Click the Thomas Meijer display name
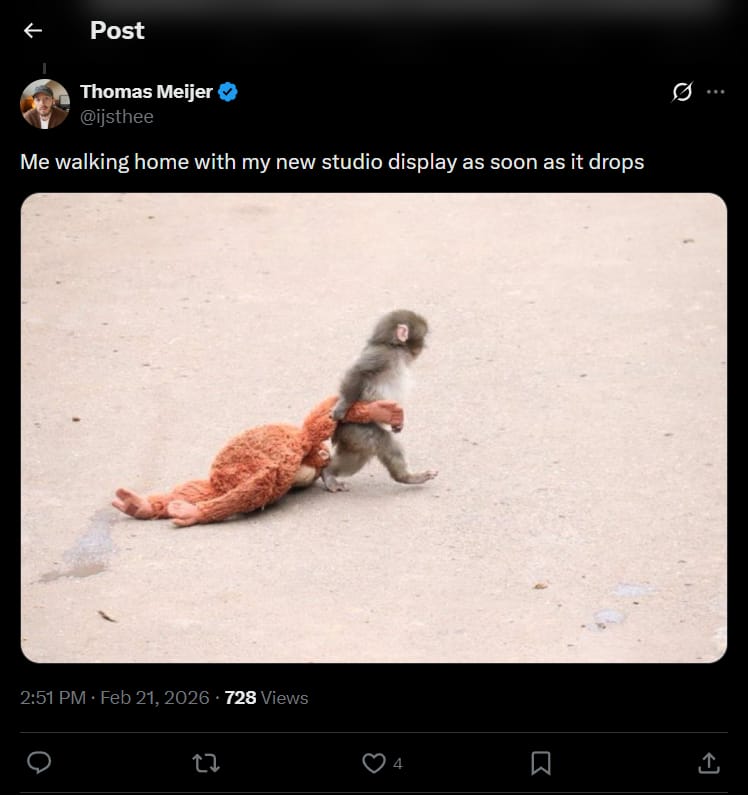Image resolution: width=748 pixels, height=795 pixels. coord(146,92)
